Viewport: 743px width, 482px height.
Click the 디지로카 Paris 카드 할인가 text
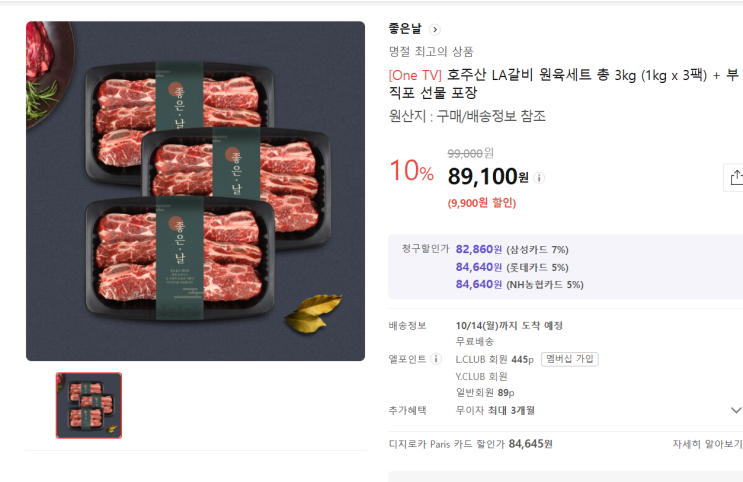pos(446,444)
